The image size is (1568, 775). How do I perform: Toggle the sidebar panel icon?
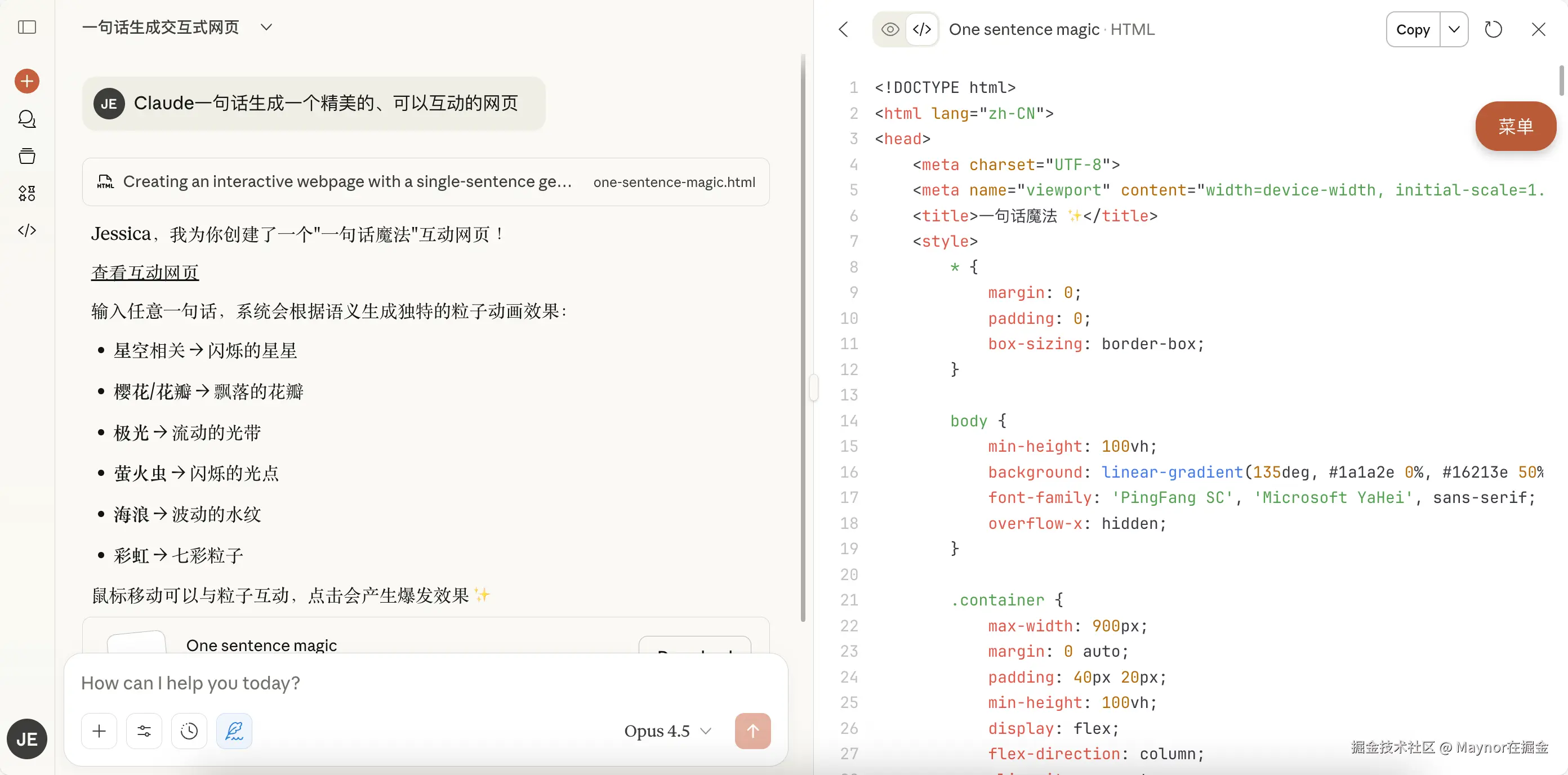click(x=27, y=28)
